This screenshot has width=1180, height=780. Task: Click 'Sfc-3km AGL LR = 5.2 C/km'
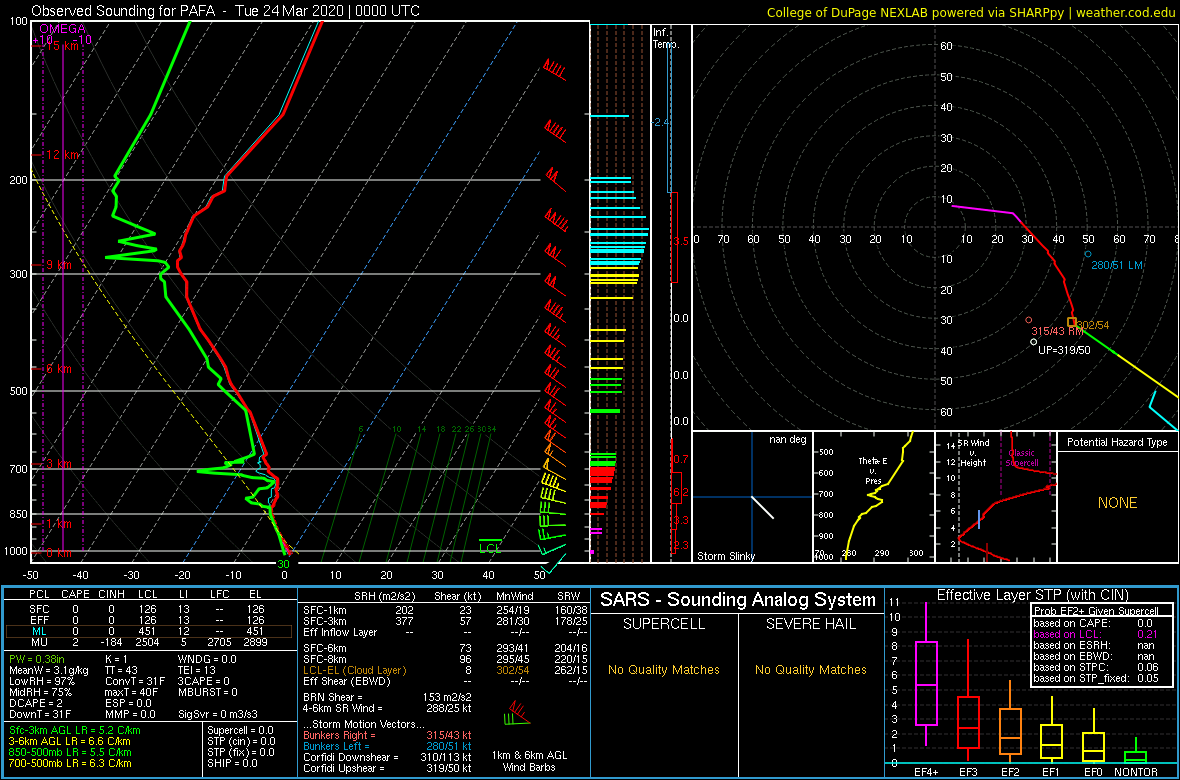[75, 730]
